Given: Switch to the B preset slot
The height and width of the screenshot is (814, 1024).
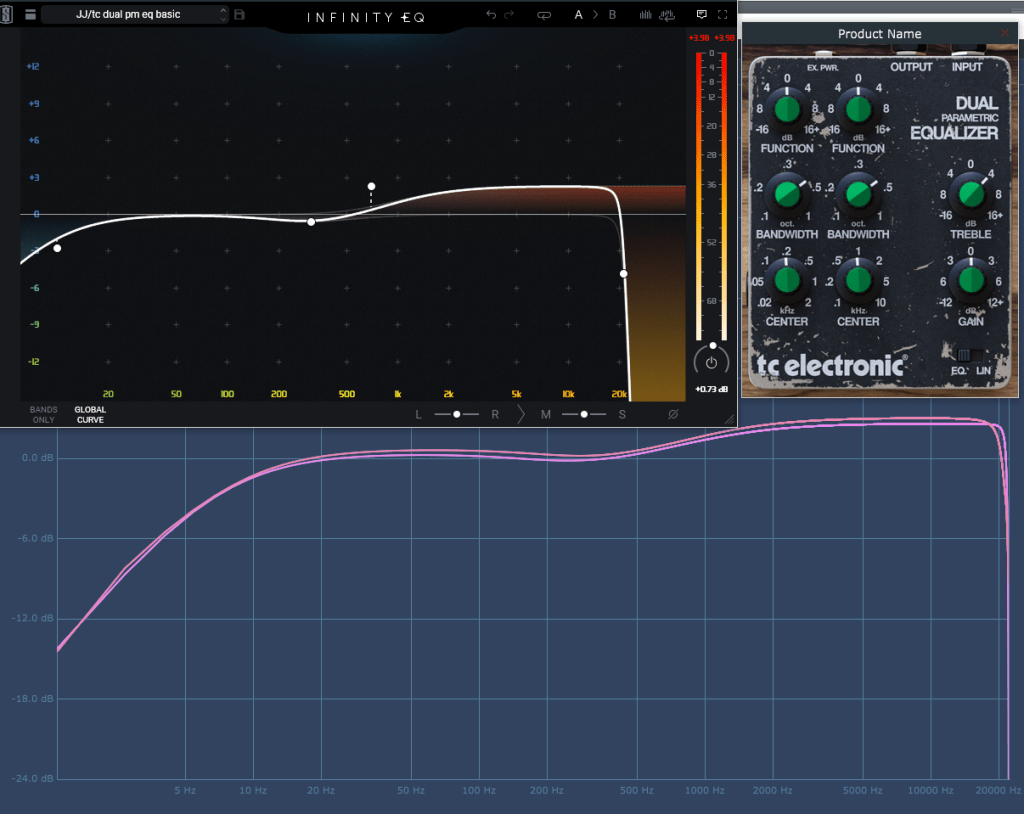Looking at the screenshot, I should pos(612,15).
